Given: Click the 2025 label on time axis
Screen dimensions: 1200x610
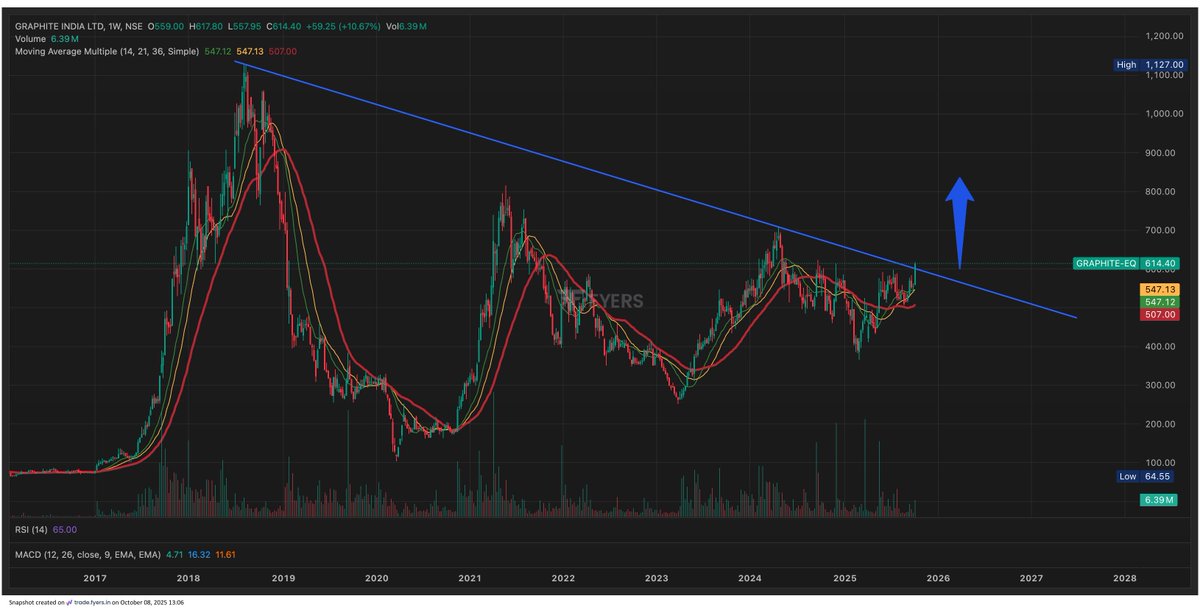Looking at the screenshot, I should pyautogui.click(x=845, y=578).
